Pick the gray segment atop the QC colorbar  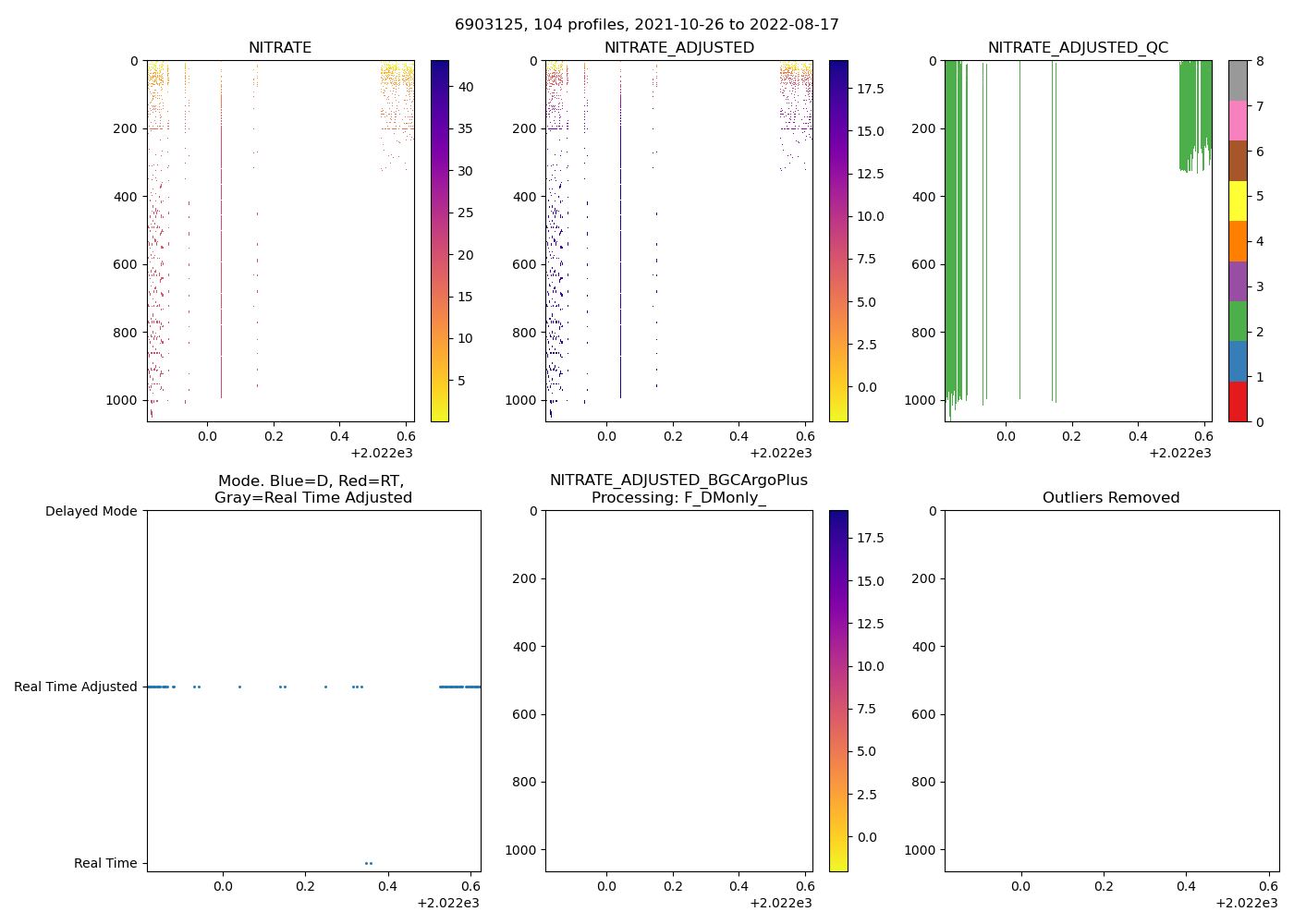[1237, 80]
